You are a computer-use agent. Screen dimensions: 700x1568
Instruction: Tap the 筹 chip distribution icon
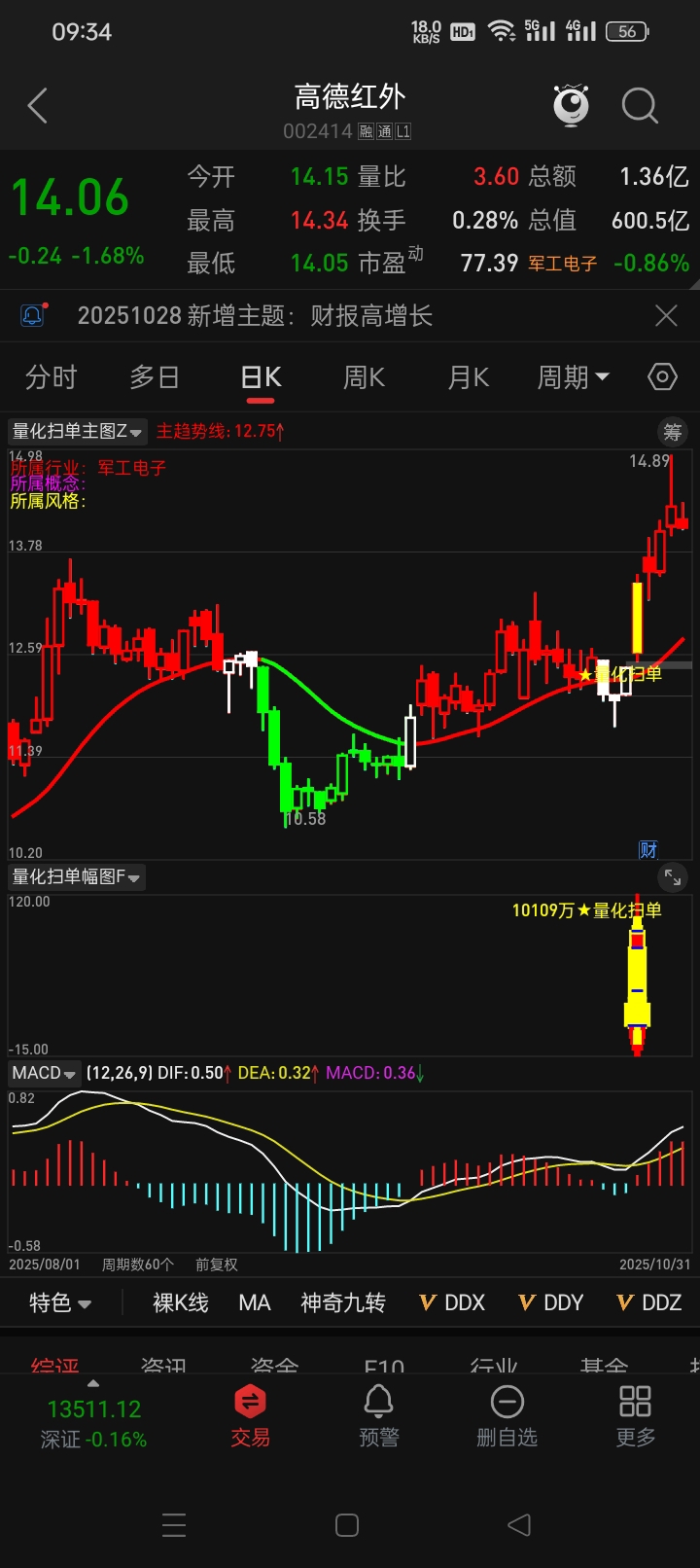[x=673, y=431]
